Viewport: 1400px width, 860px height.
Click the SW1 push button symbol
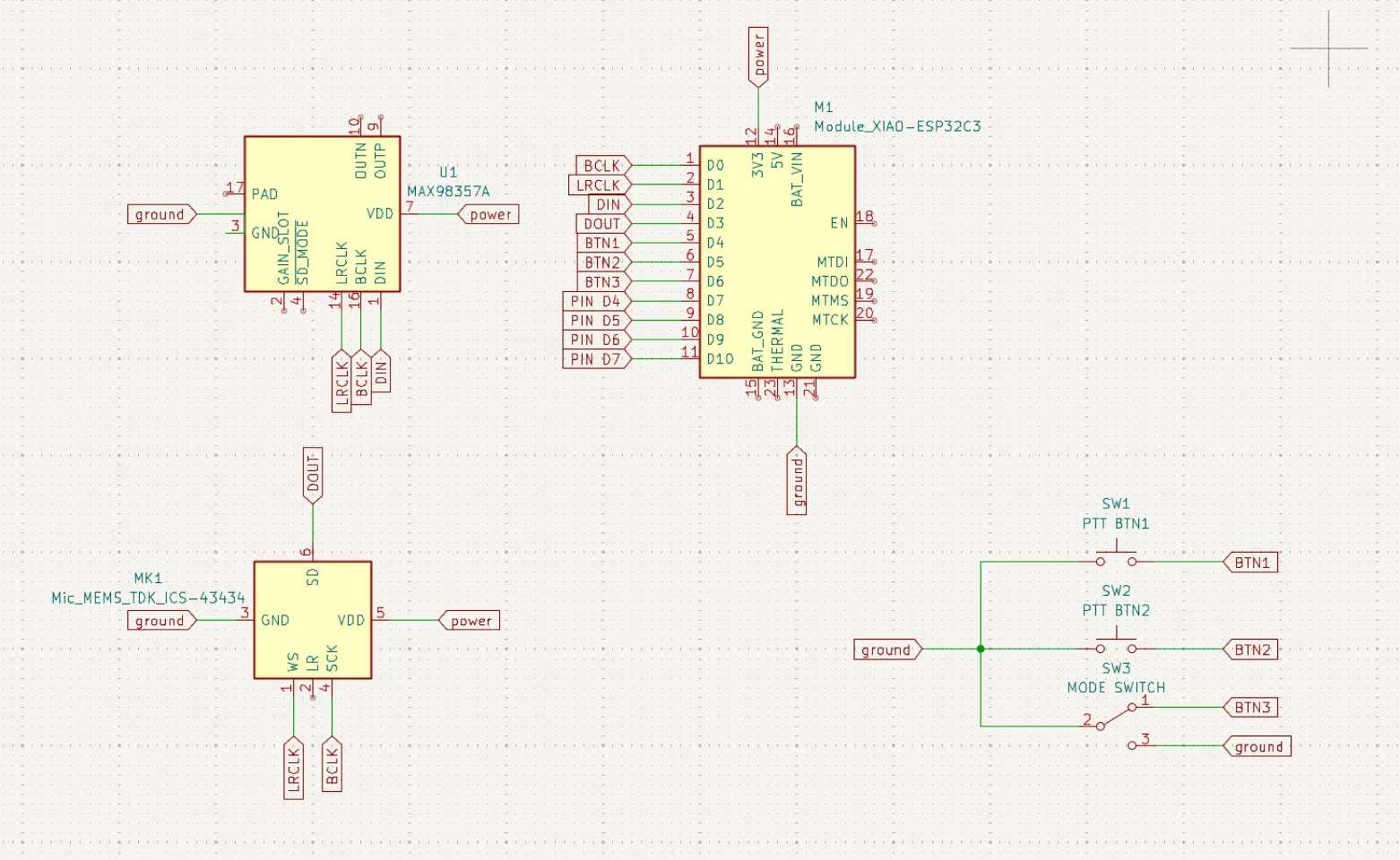1116,560
